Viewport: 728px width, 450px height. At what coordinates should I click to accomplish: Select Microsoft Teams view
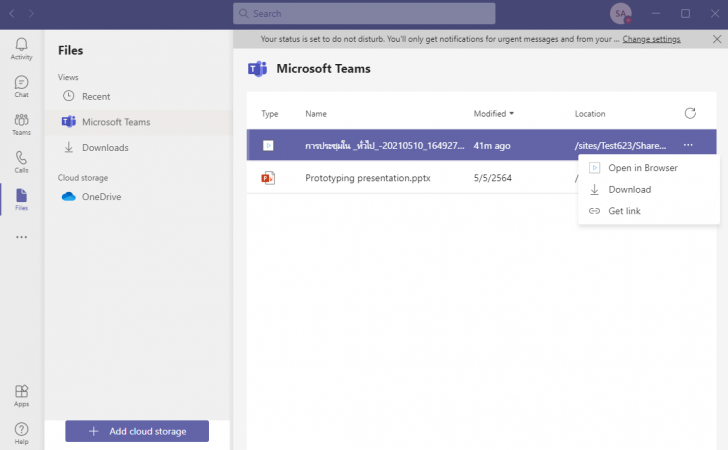pos(138,122)
